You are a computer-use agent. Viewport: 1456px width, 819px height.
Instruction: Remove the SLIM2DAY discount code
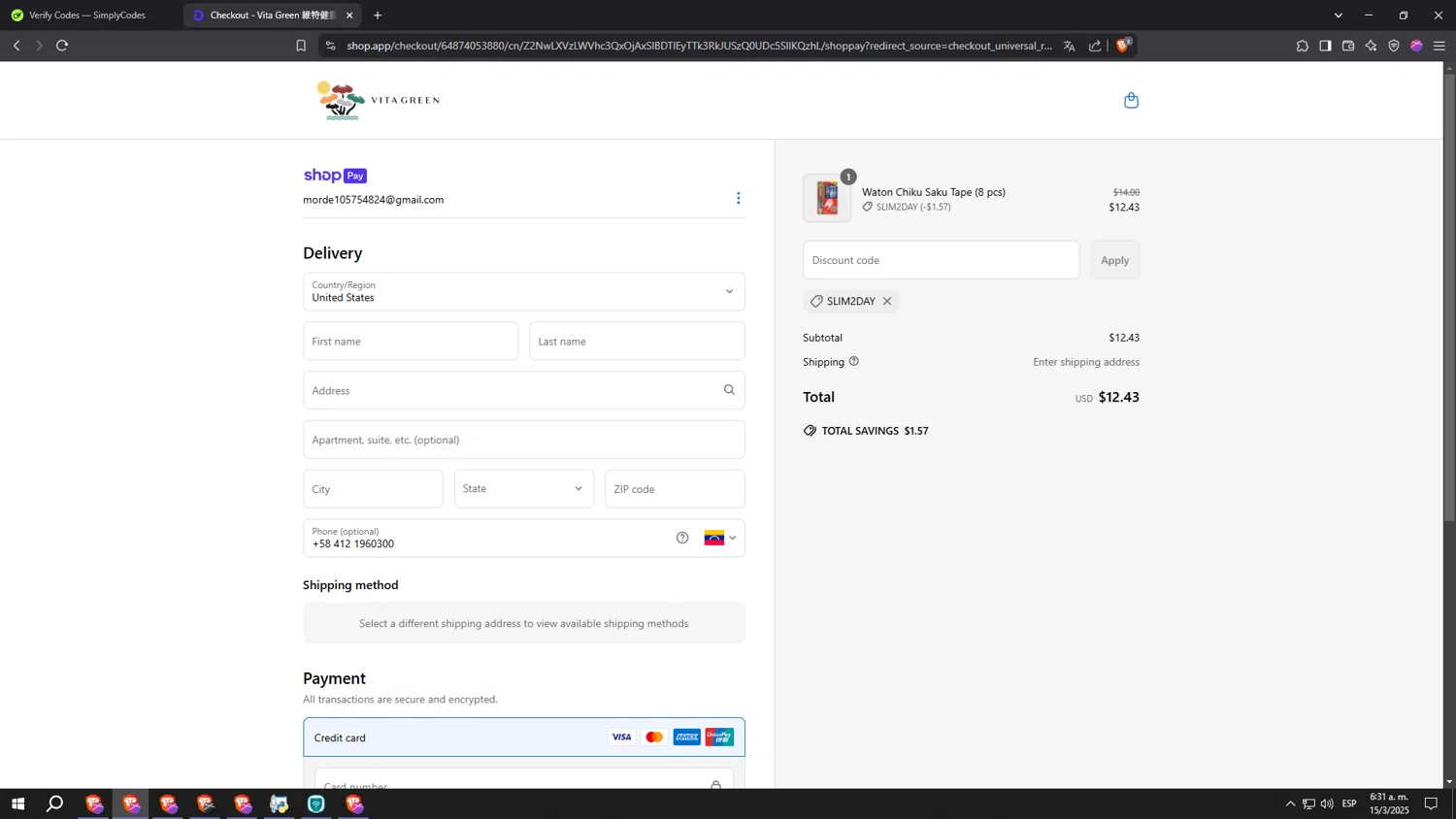(x=887, y=301)
